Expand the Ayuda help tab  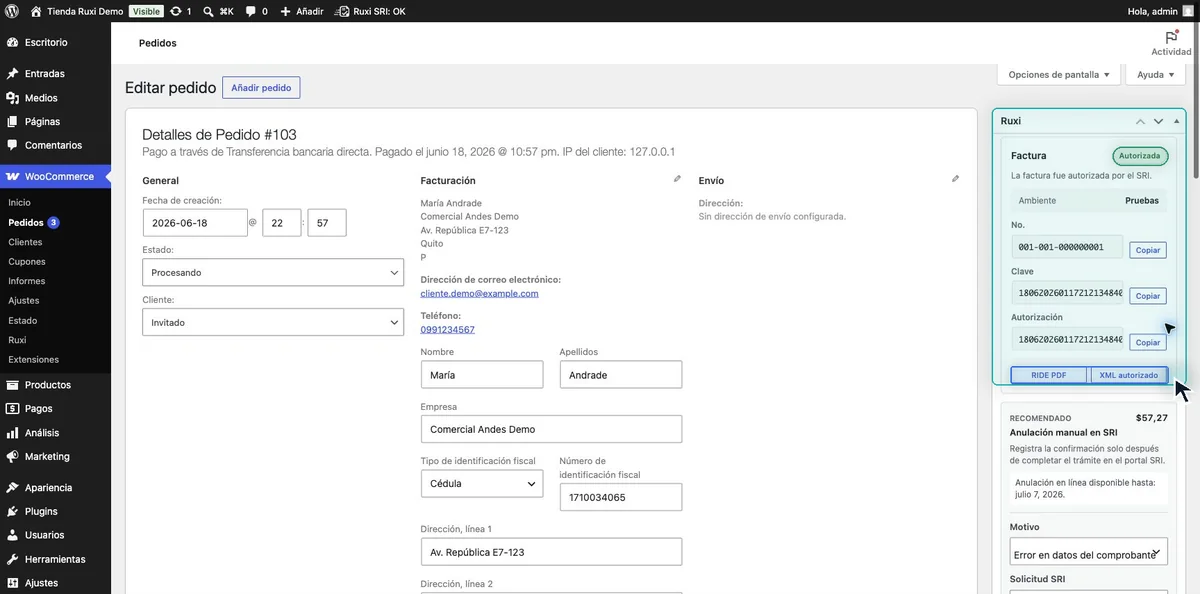pyautogui.click(x=1156, y=75)
